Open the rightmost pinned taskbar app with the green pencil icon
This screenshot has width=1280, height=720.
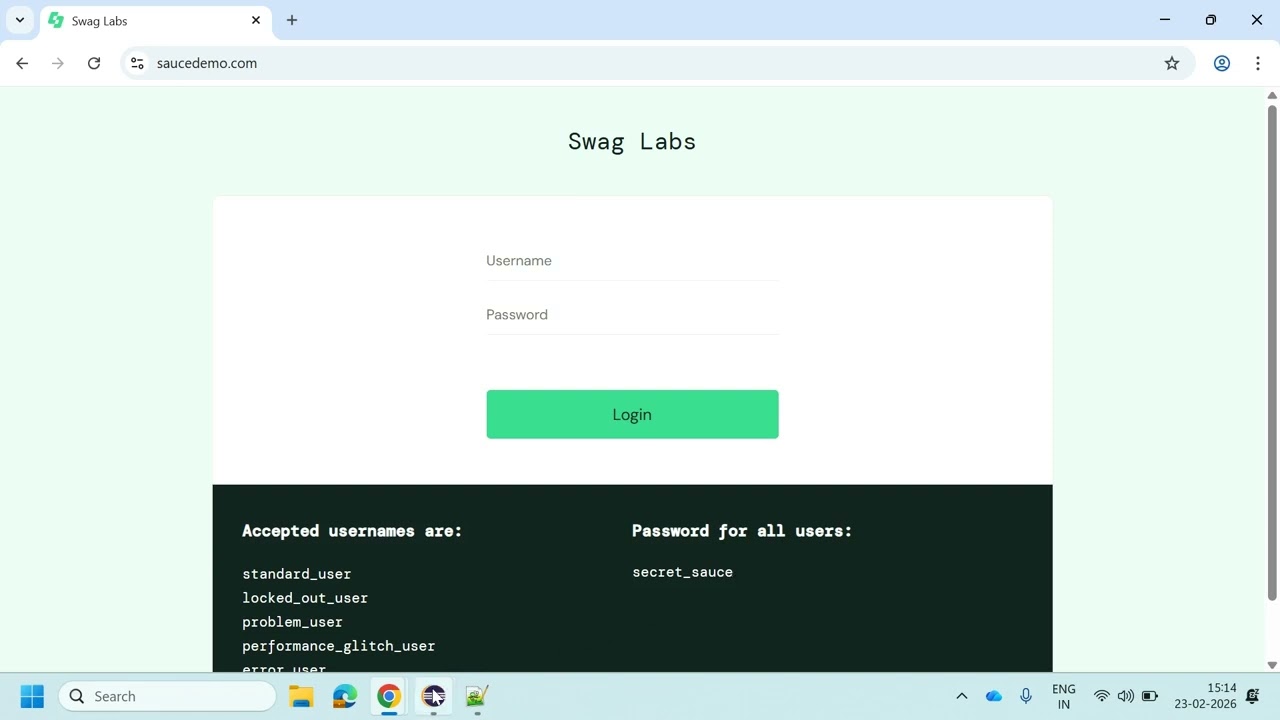tap(477, 696)
